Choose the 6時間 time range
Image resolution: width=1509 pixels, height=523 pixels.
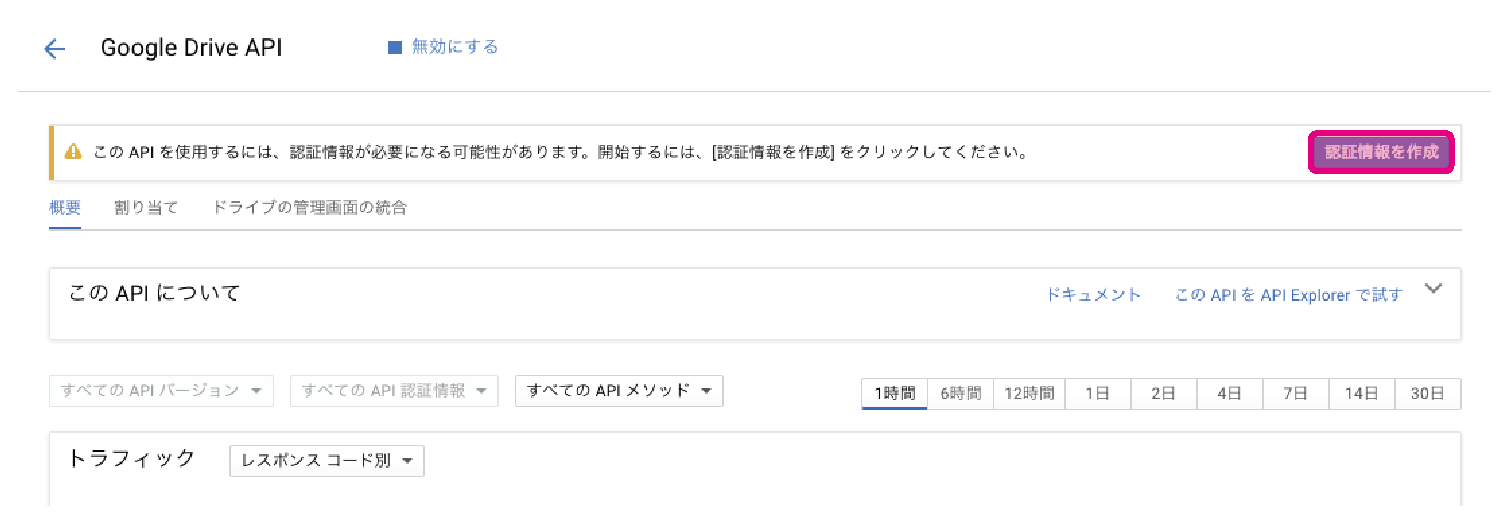click(x=961, y=394)
